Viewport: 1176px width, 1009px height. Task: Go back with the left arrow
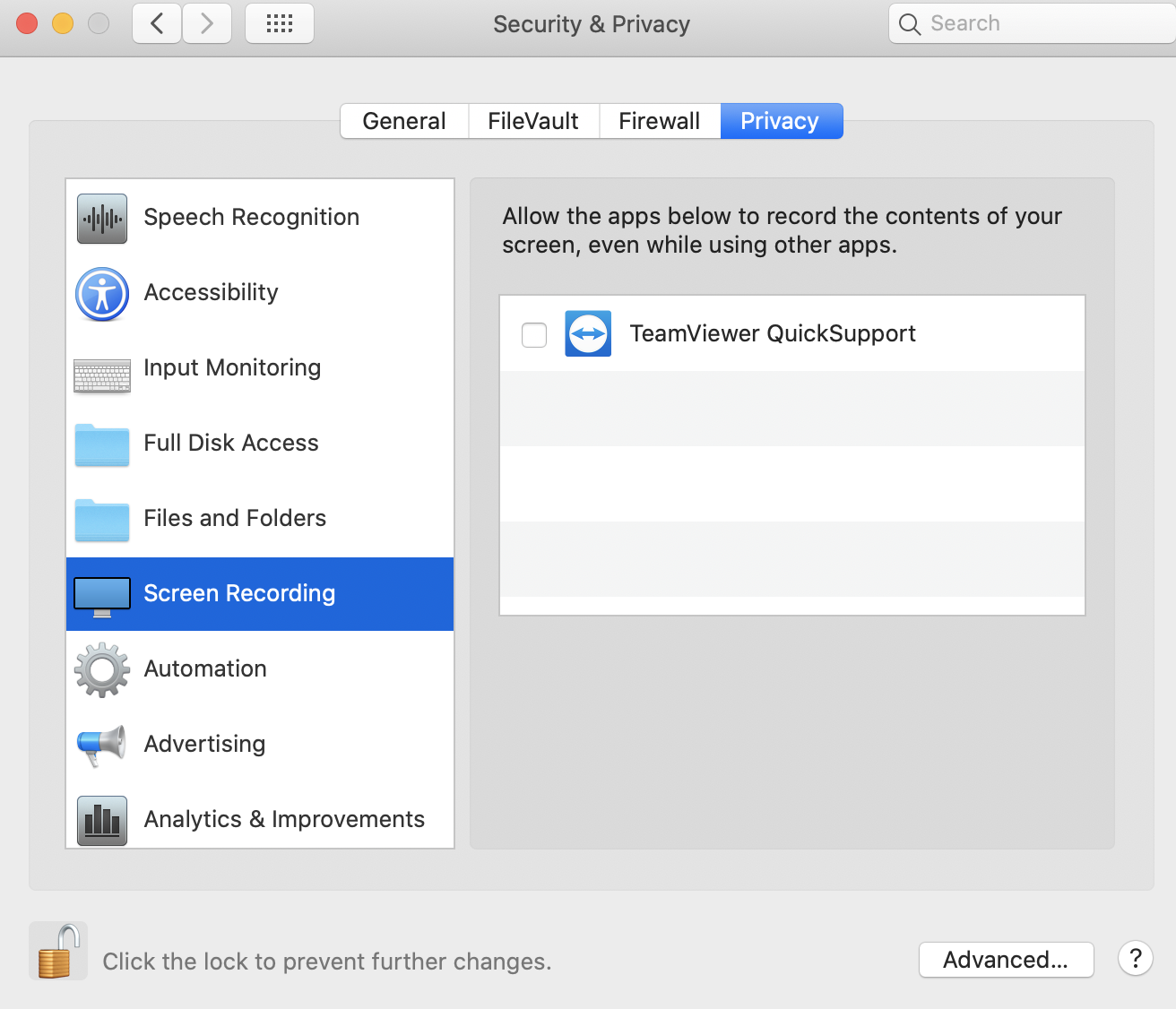click(x=157, y=23)
